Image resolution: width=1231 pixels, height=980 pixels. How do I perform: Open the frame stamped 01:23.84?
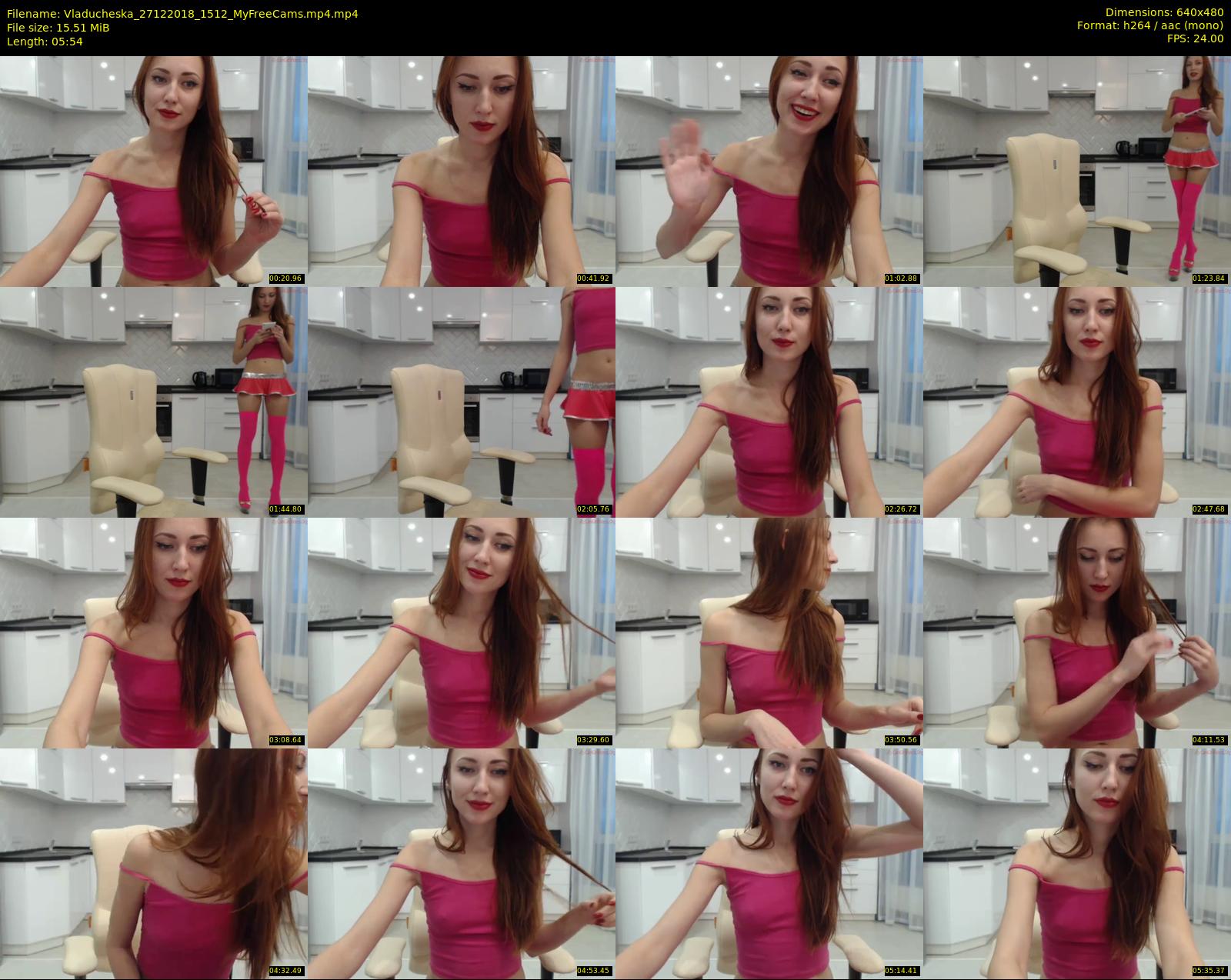1077,171
